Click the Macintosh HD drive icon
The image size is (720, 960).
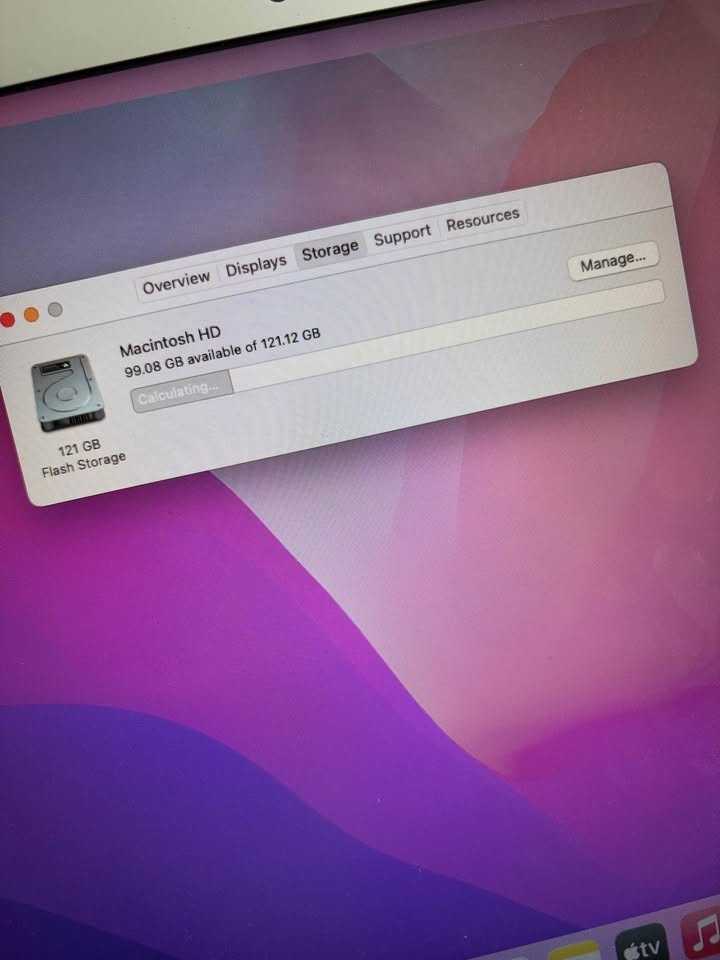[67, 393]
